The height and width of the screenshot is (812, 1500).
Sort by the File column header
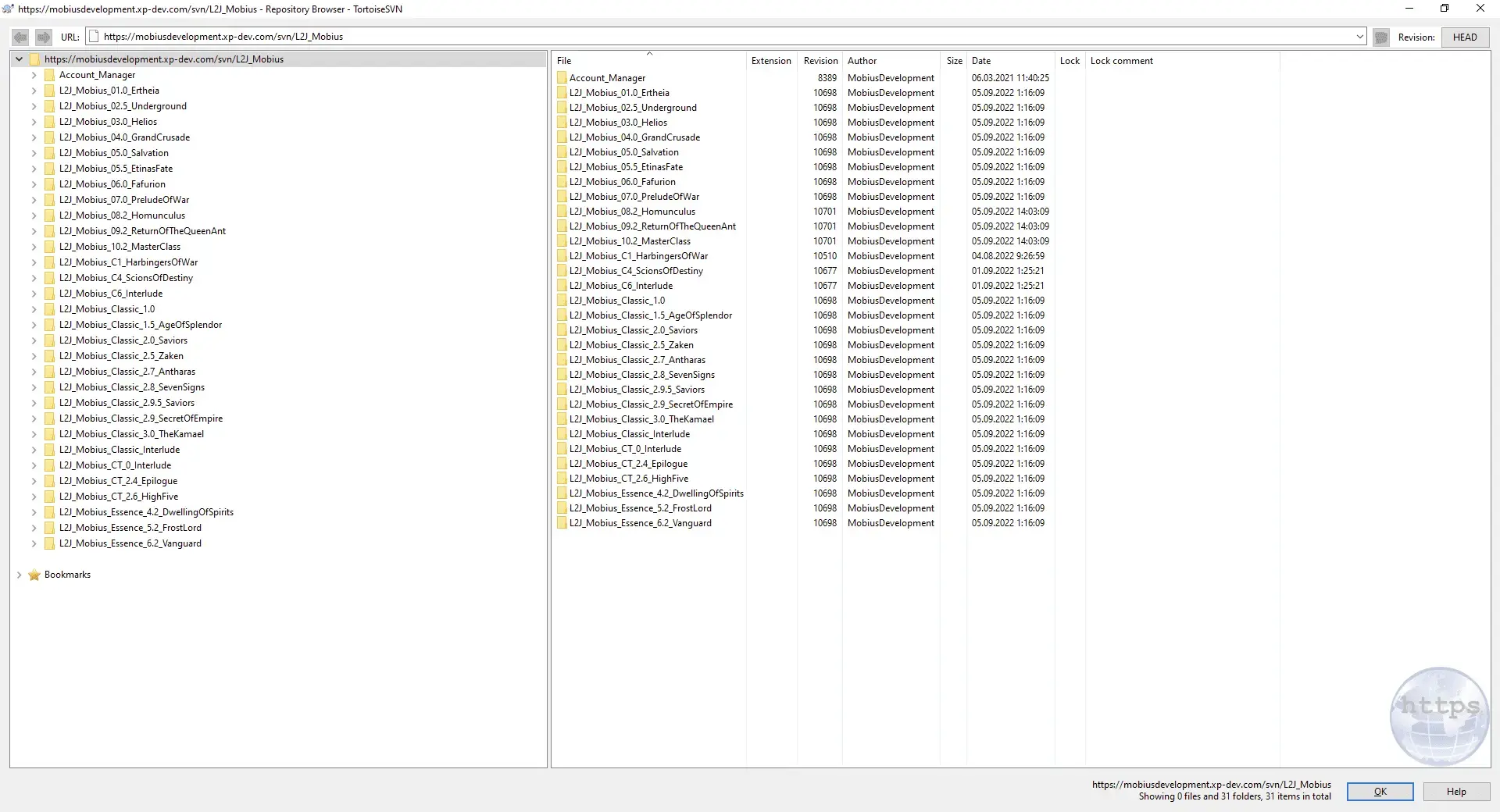[x=648, y=61]
